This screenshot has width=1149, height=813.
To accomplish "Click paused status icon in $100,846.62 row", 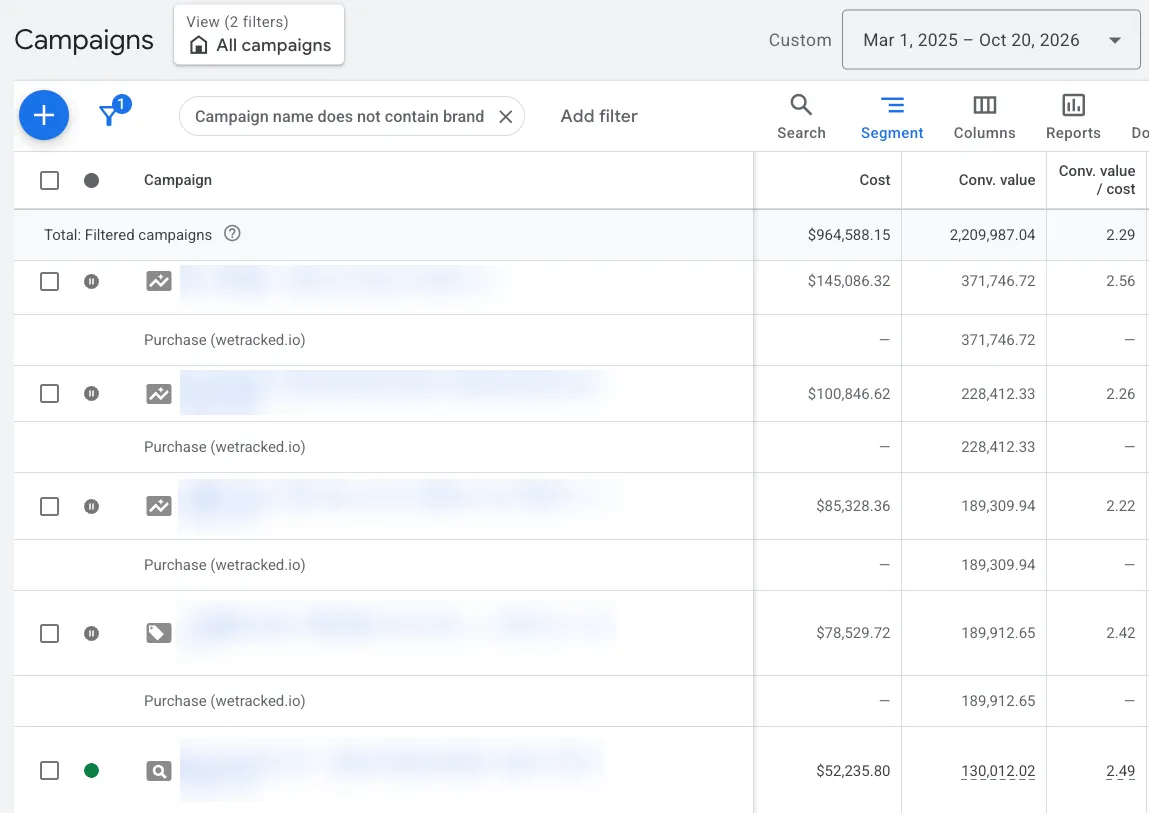I will (x=92, y=394).
